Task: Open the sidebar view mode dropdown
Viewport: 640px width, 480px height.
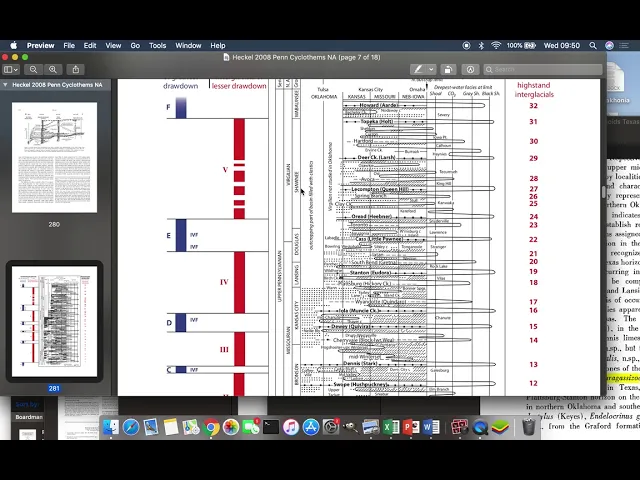Action: 11,69
